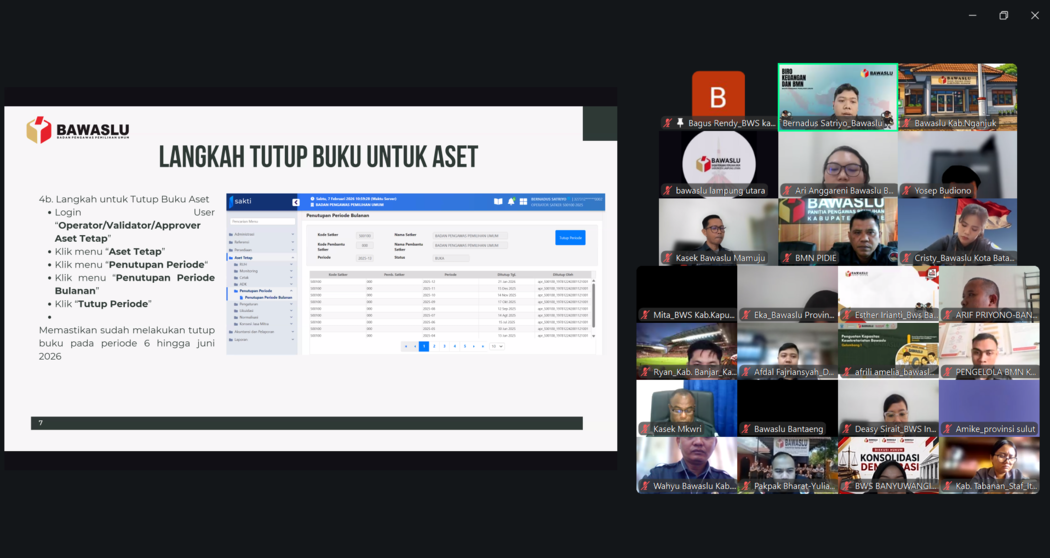Click the blue Tutup Periode button
This screenshot has height=558, width=1050.
(x=571, y=238)
